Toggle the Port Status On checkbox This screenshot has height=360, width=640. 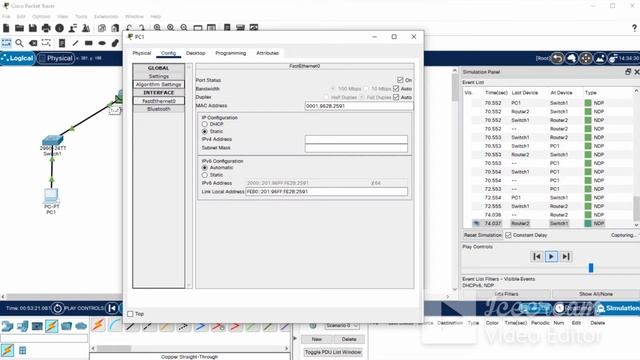[400, 80]
